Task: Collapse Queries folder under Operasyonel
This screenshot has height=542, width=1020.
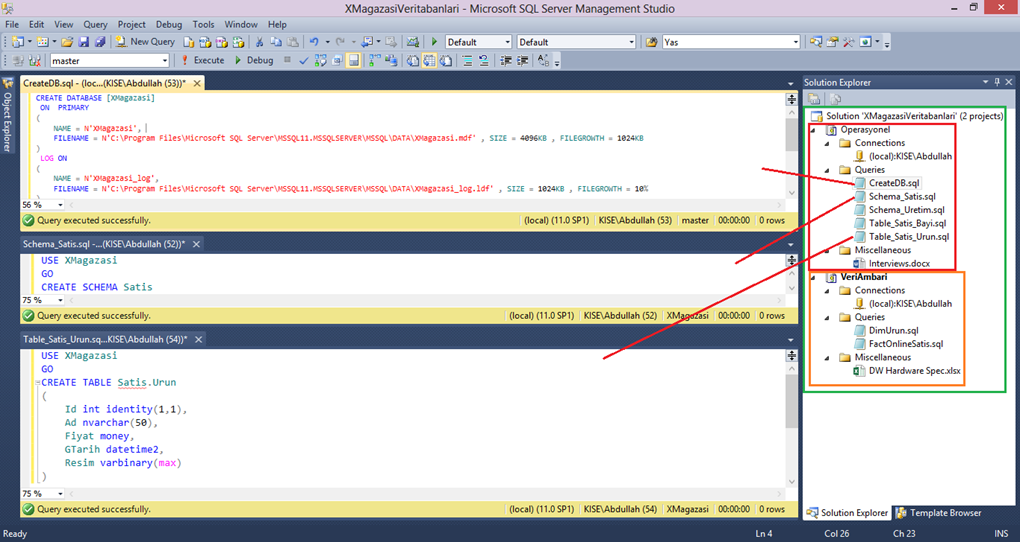Action: pos(827,170)
